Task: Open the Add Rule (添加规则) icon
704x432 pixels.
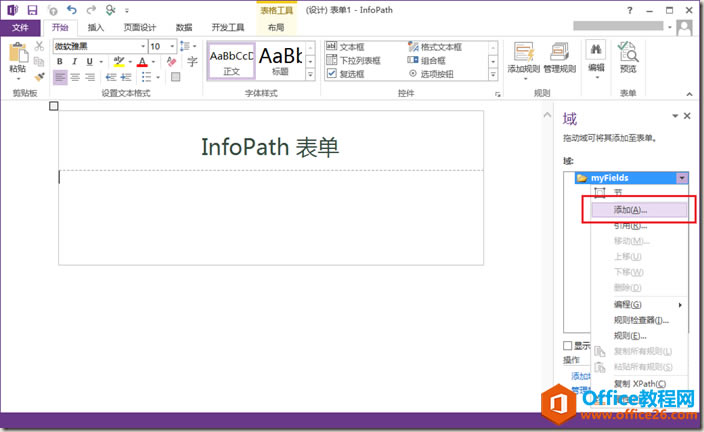Action: point(524,56)
